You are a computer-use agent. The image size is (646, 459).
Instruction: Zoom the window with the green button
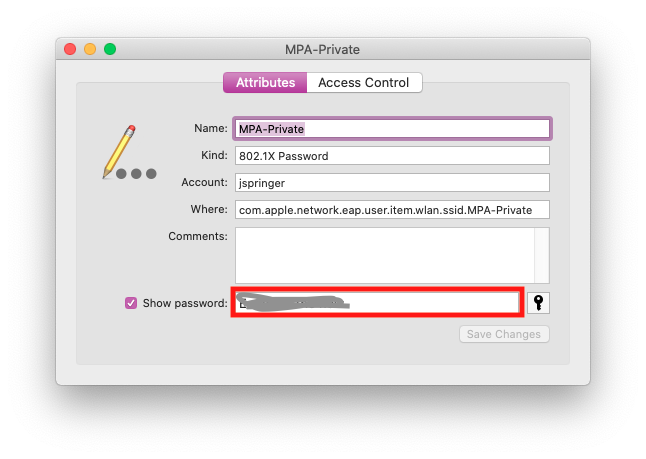110,48
